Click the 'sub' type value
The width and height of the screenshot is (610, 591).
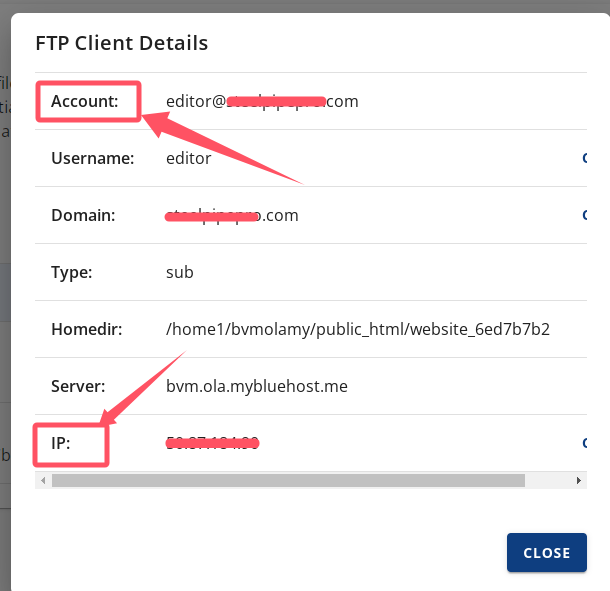(180, 272)
